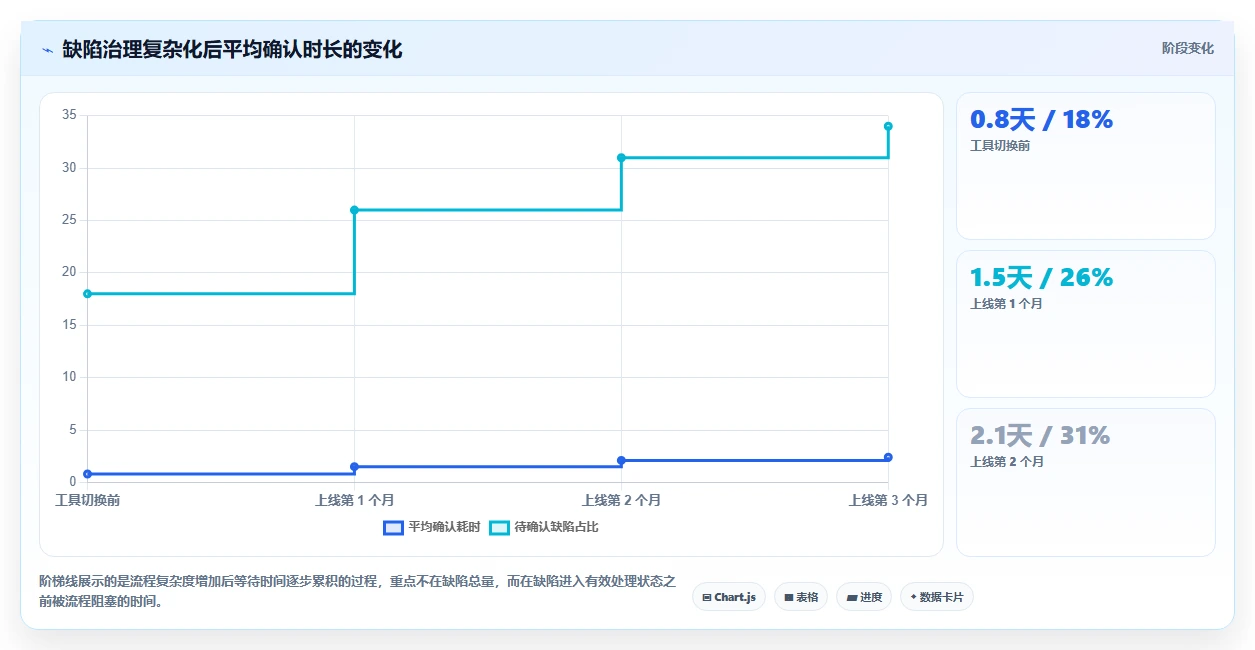Click the 工具切换前 caption in first card
The height and width of the screenshot is (650, 1255).
tap(1000, 146)
